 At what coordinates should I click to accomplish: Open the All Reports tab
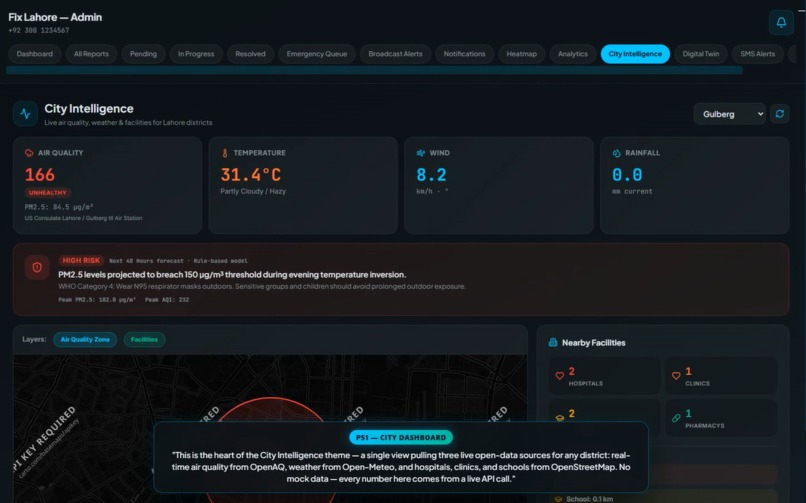point(91,53)
